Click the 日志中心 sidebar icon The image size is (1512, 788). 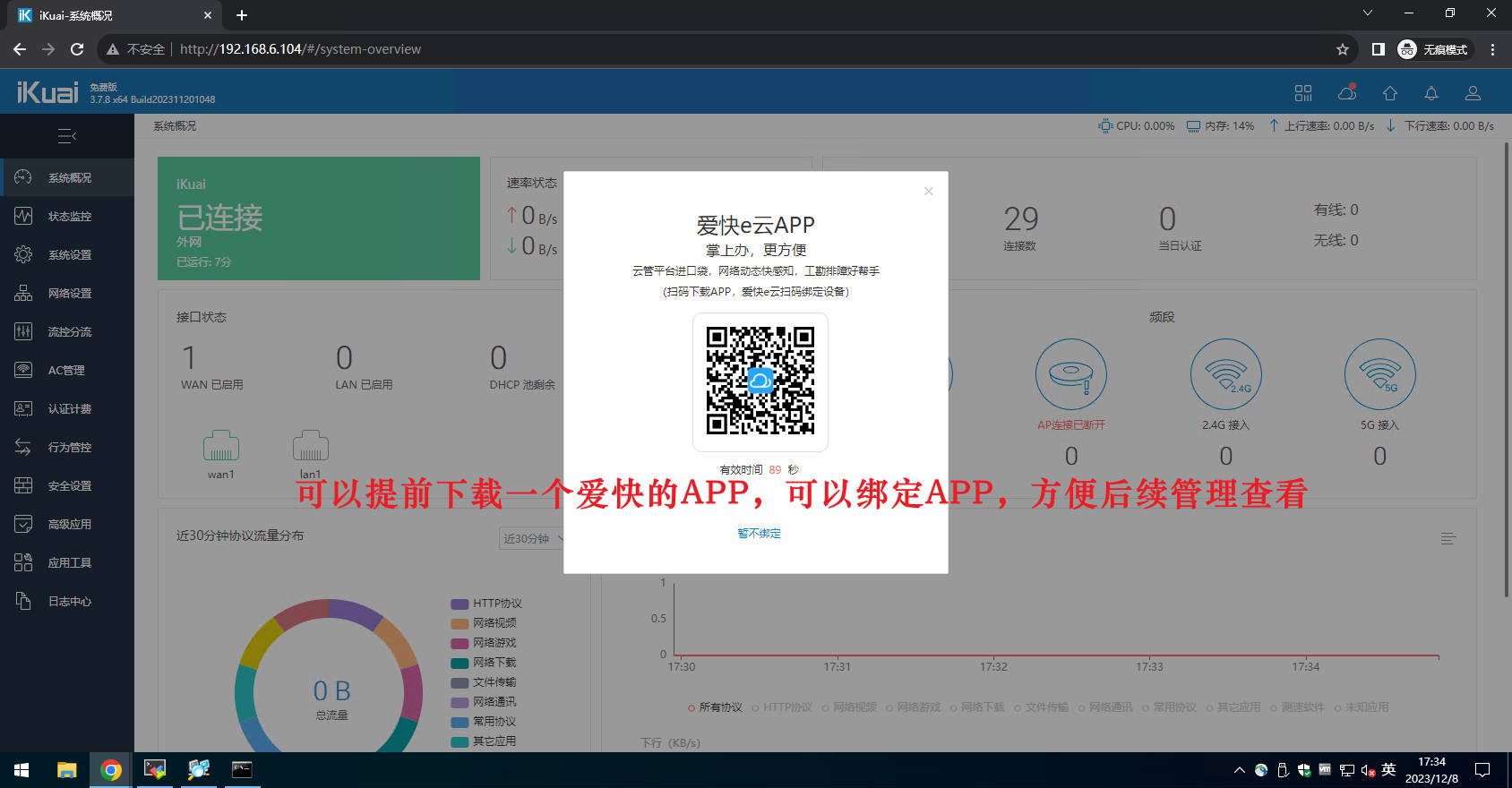point(23,601)
